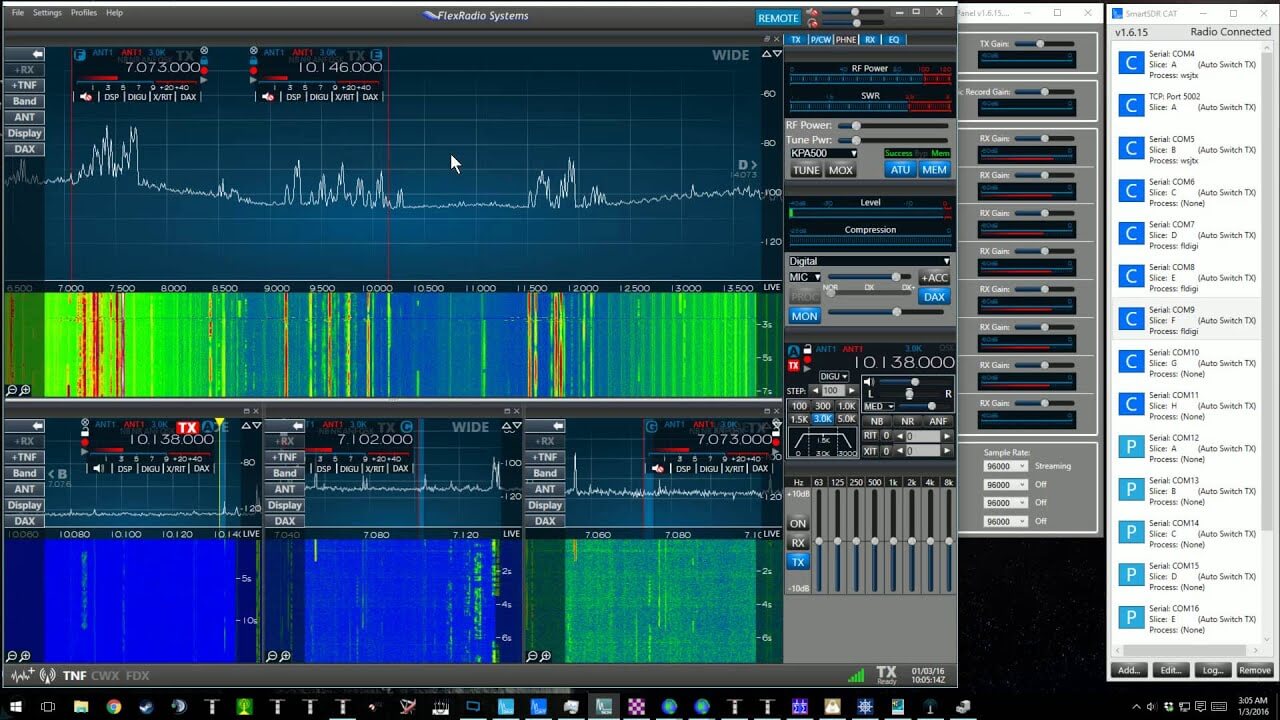
Task: Switch to the EQ tab
Action: coord(893,38)
